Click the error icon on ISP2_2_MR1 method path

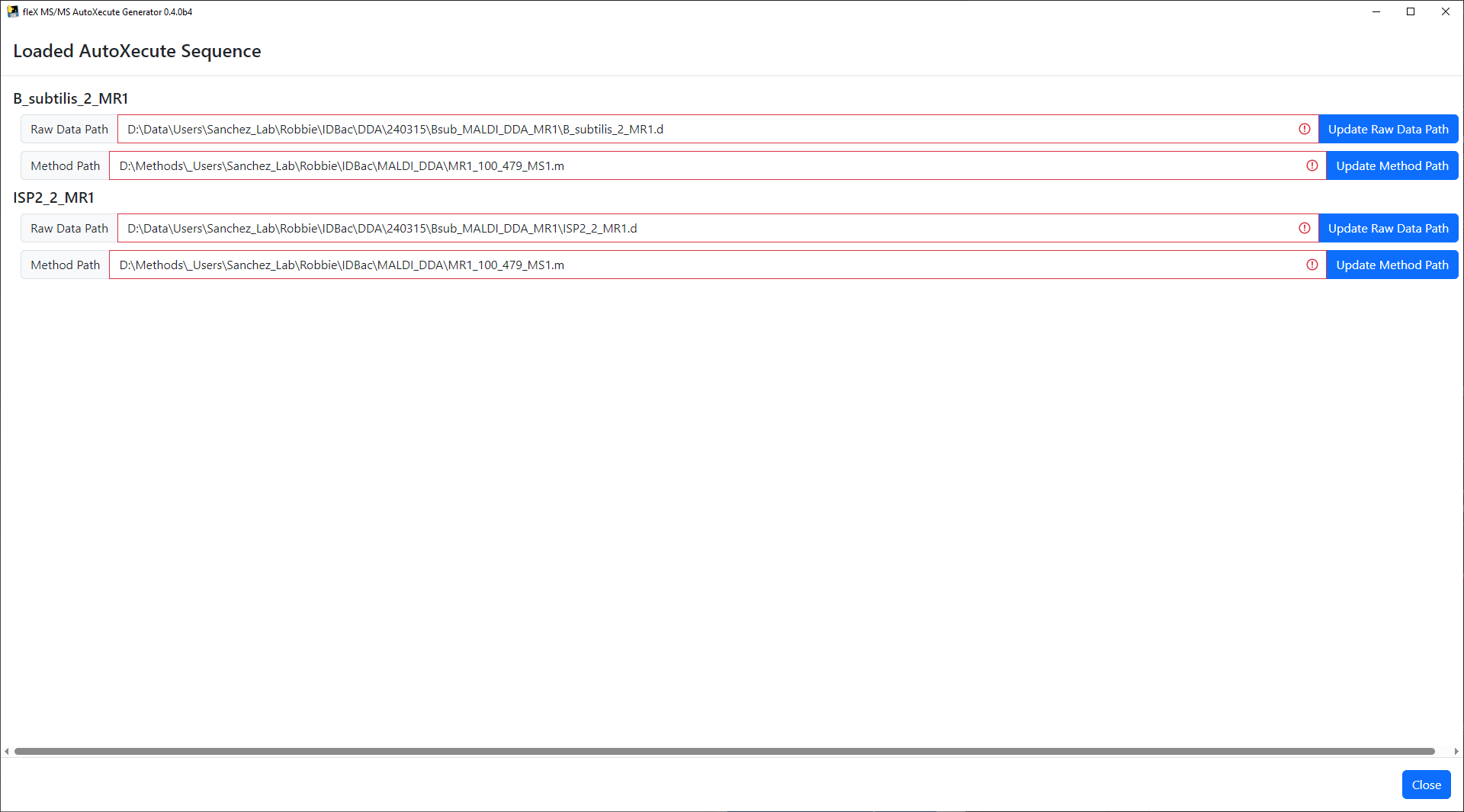point(1312,265)
